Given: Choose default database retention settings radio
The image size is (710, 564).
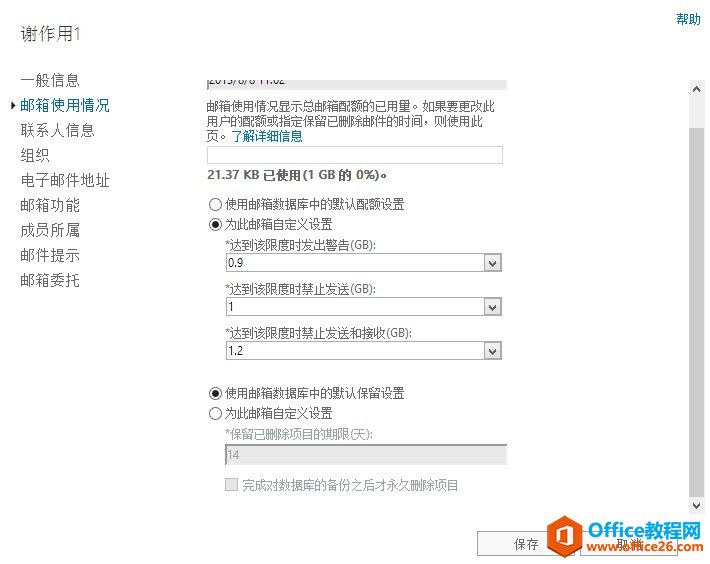Looking at the screenshot, I should pyautogui.click(x=215, y=394).
